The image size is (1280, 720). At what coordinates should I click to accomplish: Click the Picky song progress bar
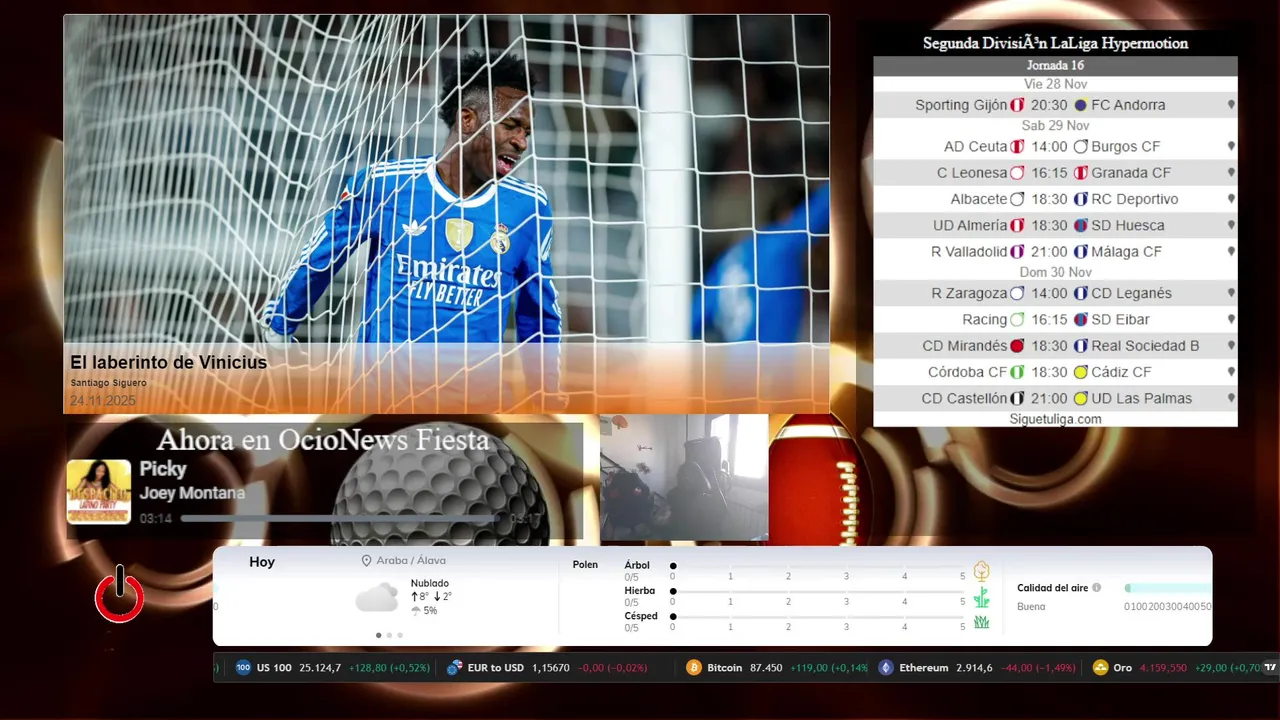tap(342, 518)
